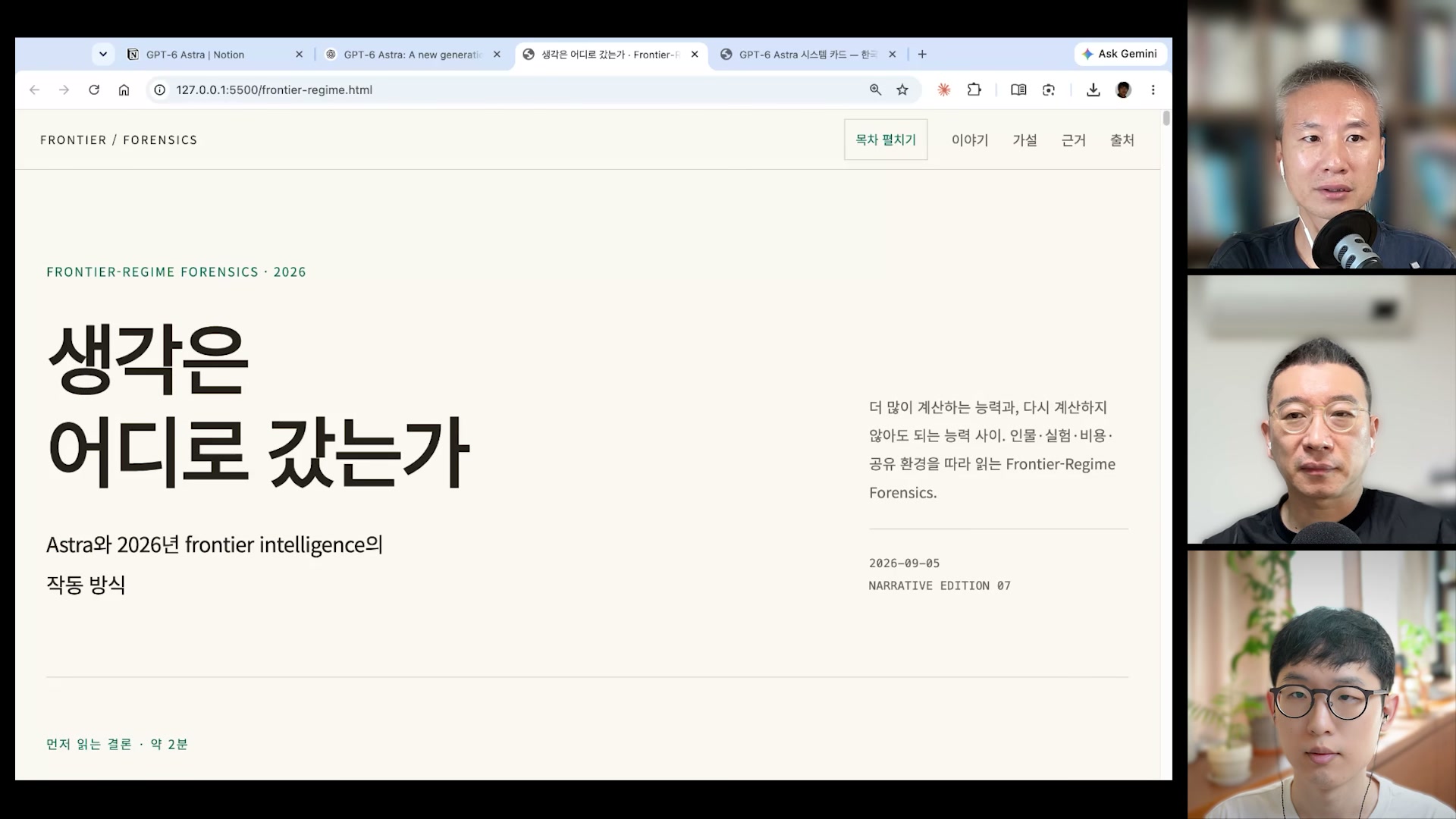This screenshot has height=819, width=1456.
Task: Click the FRONTIER / FORENSICS site logo
Action: tap(119, 140)
